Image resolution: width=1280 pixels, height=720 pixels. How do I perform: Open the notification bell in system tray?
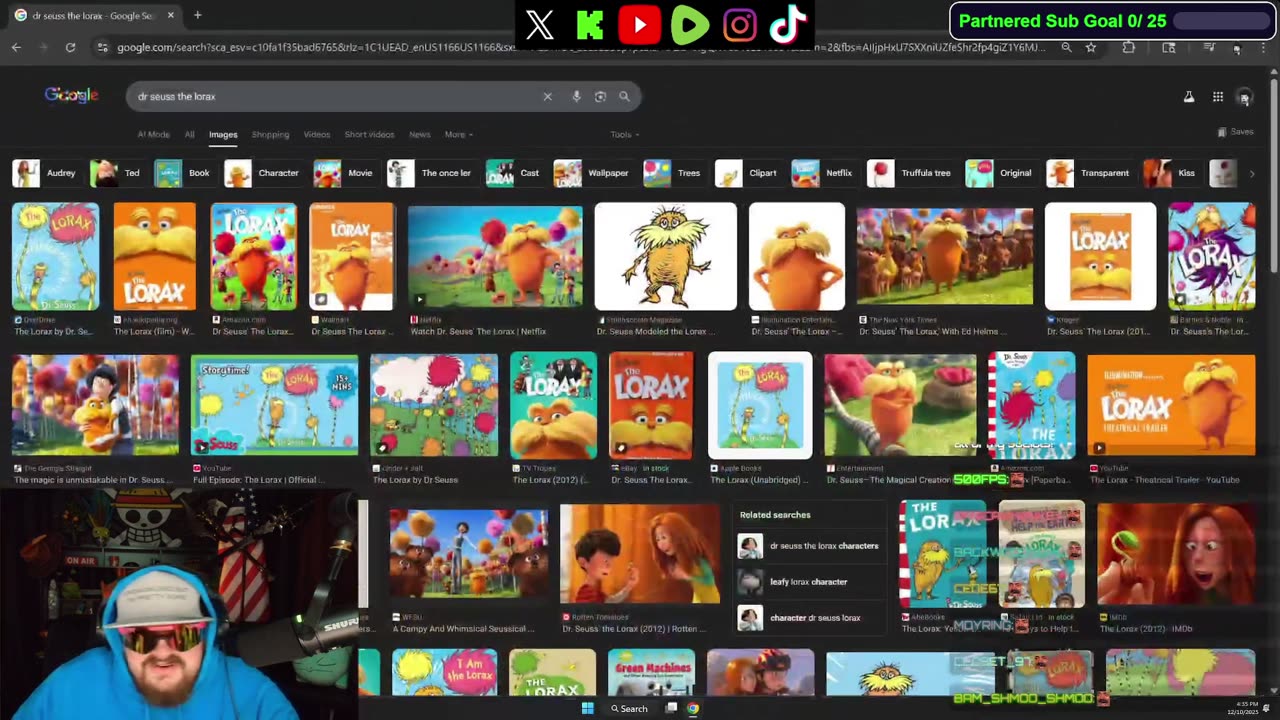1266,709
